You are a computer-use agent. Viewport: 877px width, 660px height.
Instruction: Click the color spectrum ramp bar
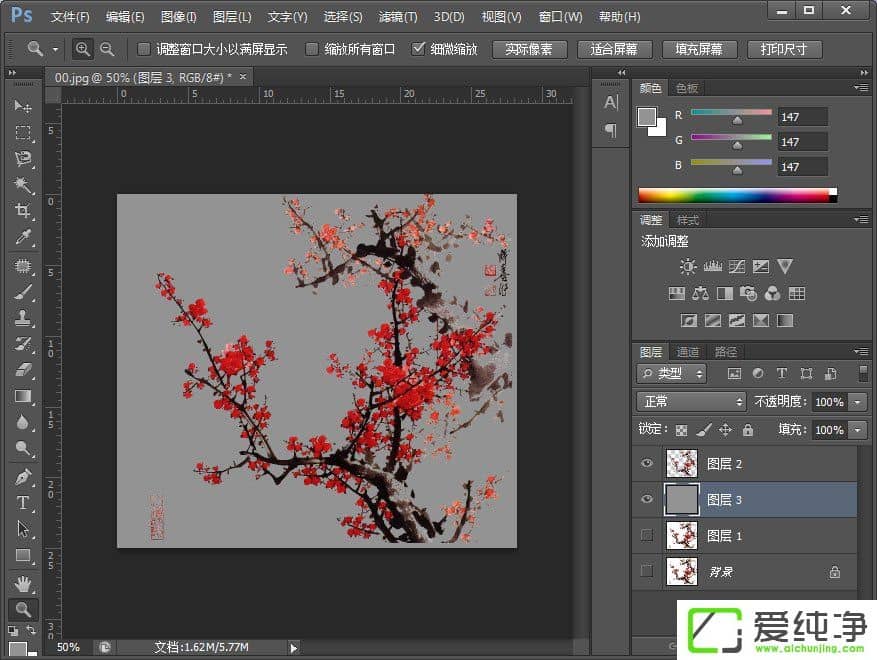tap(733, 195)
